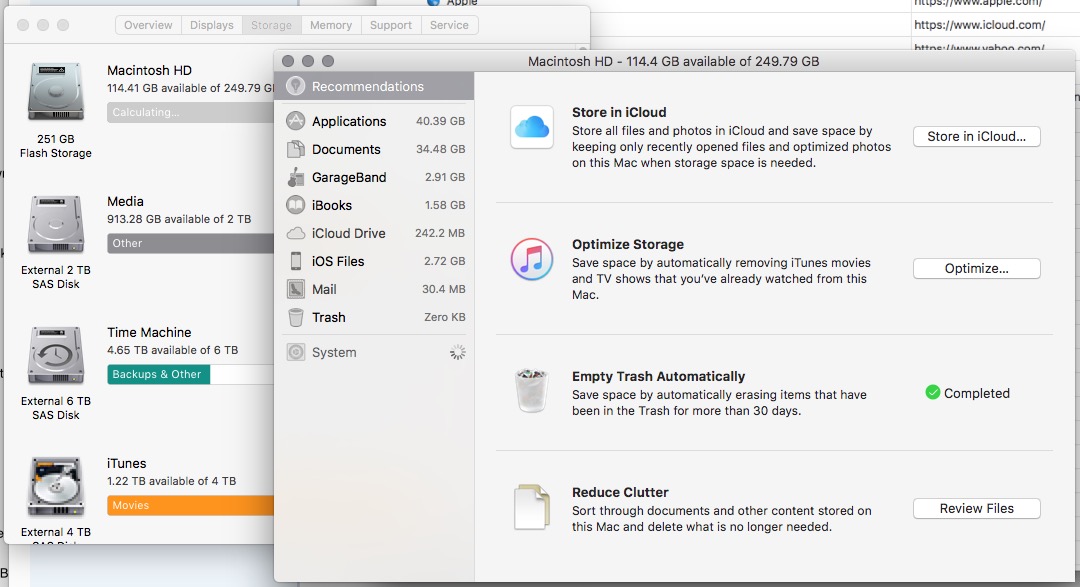Click the Optimize... button

(977, 269)
